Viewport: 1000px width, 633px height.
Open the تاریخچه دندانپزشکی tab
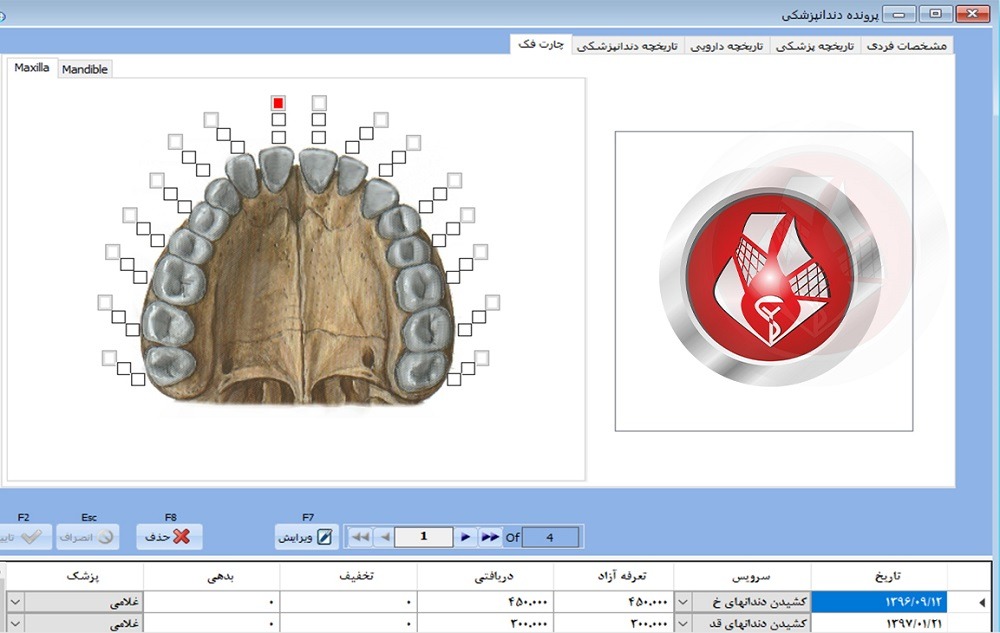point(628,46)
